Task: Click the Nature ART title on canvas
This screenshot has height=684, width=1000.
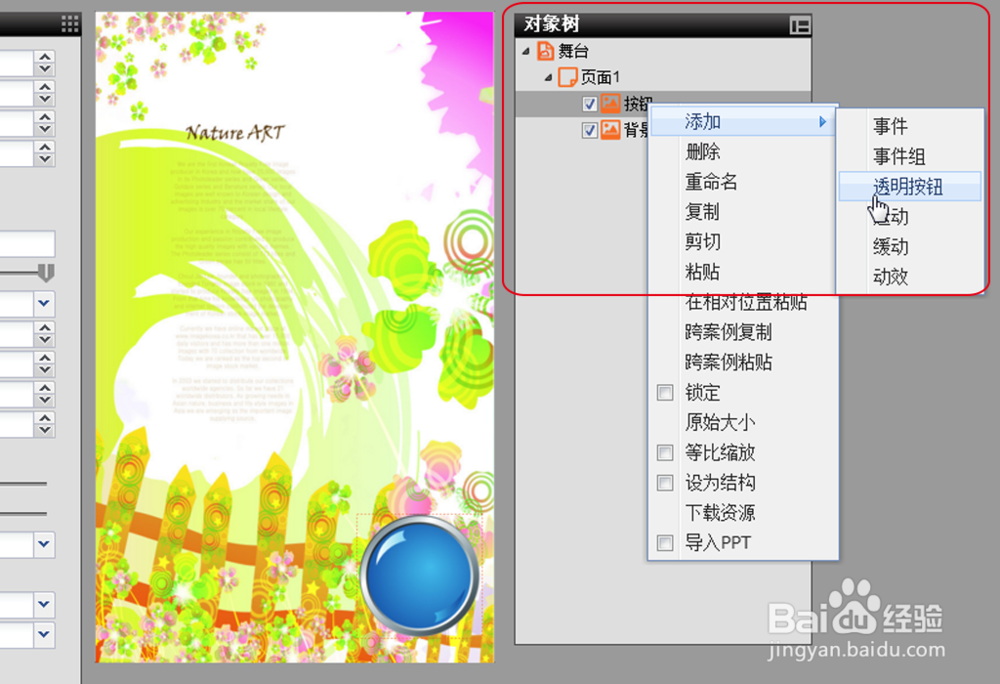Action: click(235, 133)
